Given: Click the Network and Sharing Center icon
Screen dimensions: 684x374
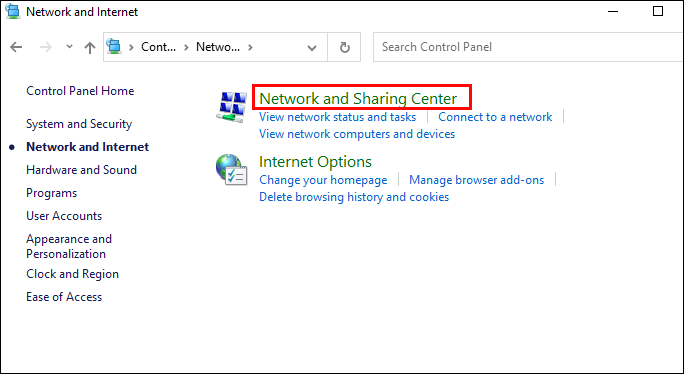Looking at the screenshot, I should 232,107.
